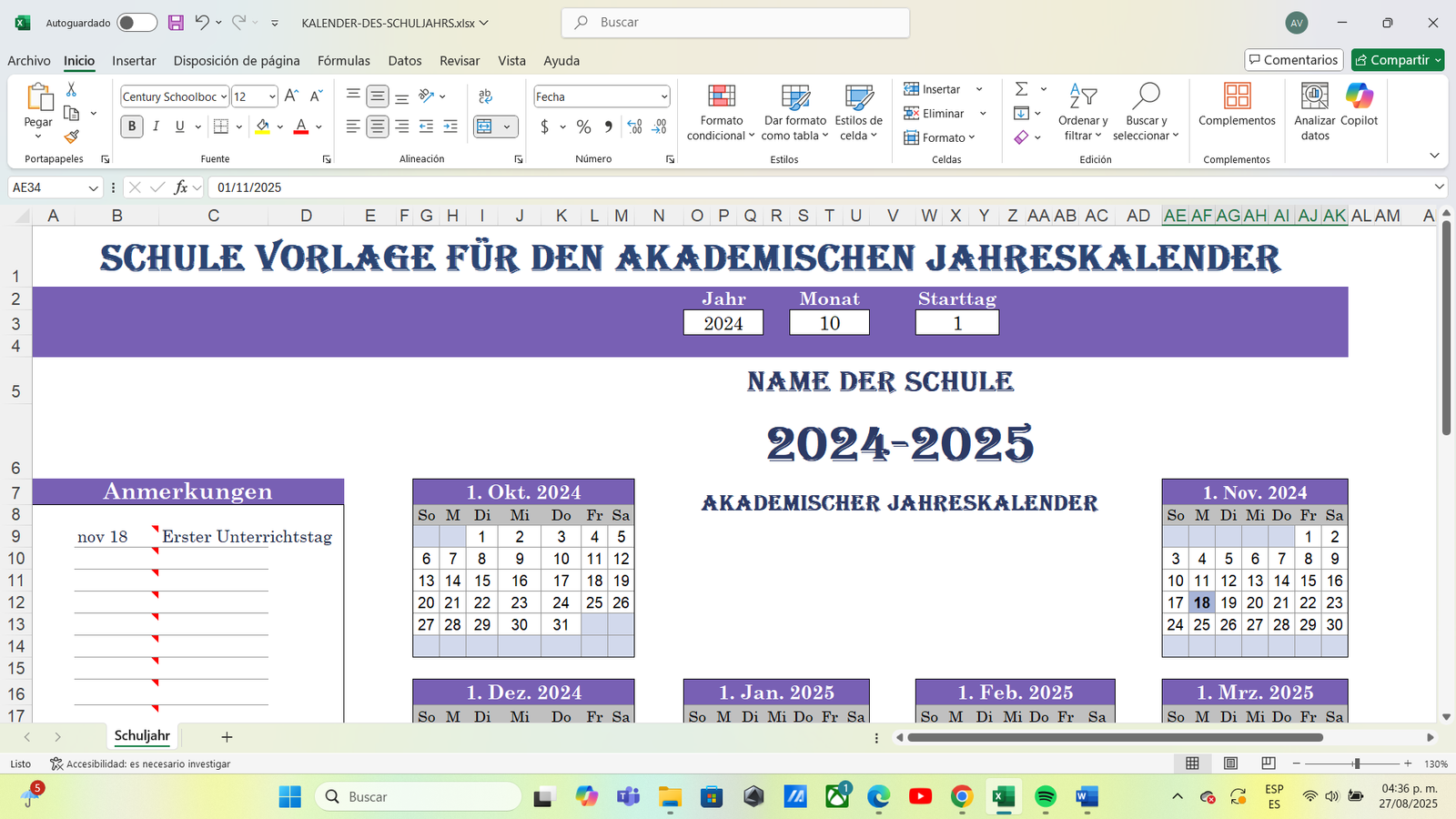Toggle center horizontal alignment
Viewport: 1456px width, 819px height.
(378, 126)
